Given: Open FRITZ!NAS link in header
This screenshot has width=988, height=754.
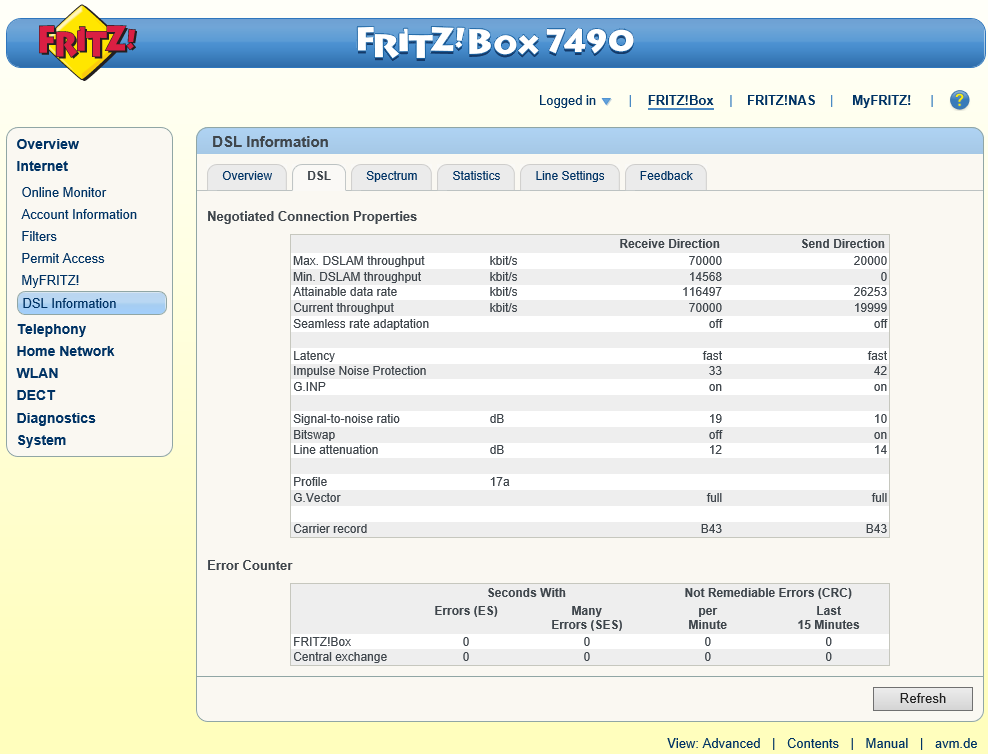Looking at the screenshot, I should coord(781,100).
